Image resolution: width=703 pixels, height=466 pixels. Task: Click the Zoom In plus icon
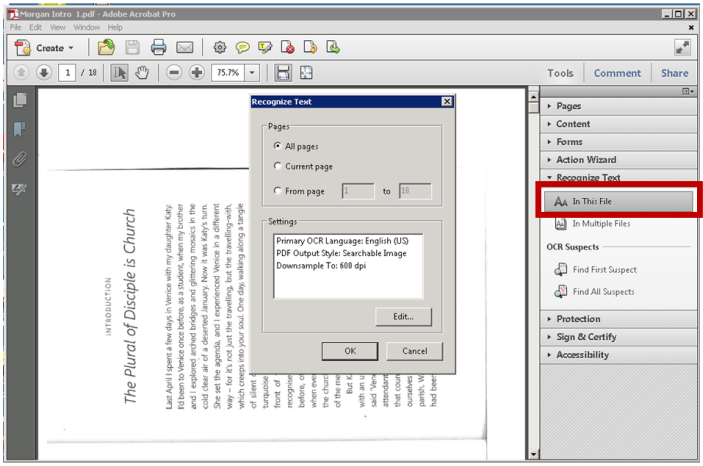[196, 73]
